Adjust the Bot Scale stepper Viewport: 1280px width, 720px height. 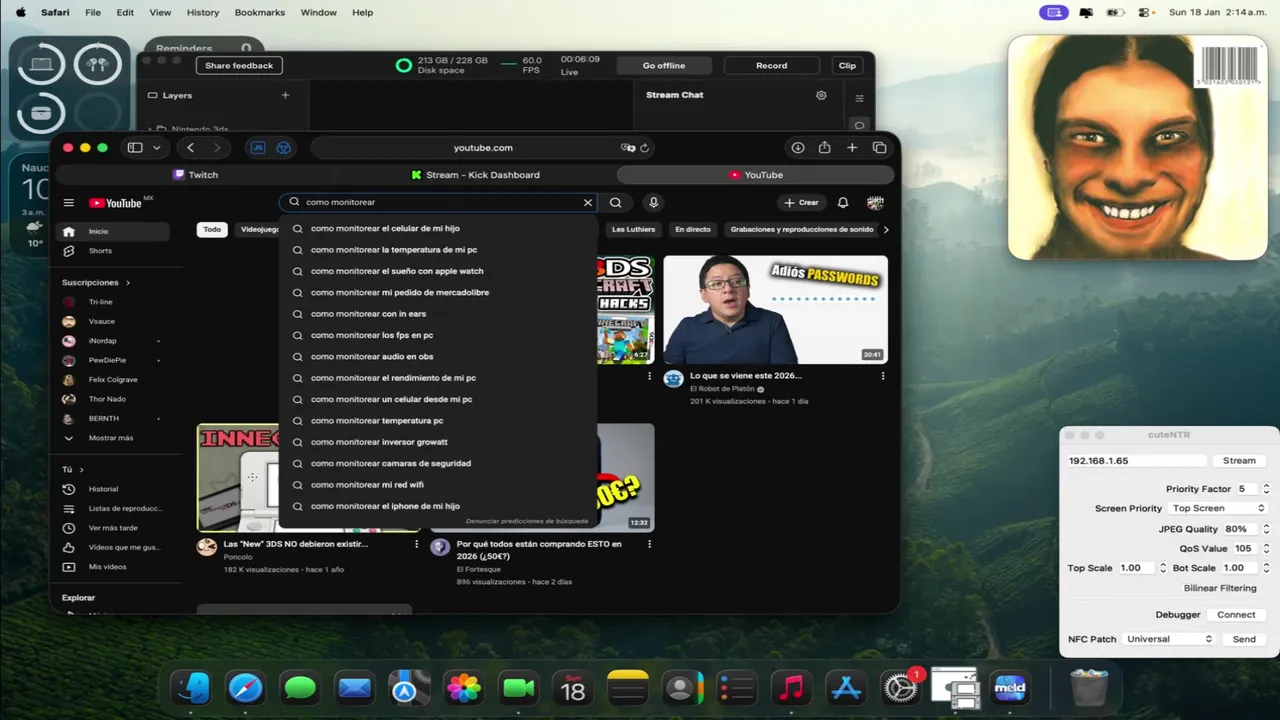point(1266,568)
